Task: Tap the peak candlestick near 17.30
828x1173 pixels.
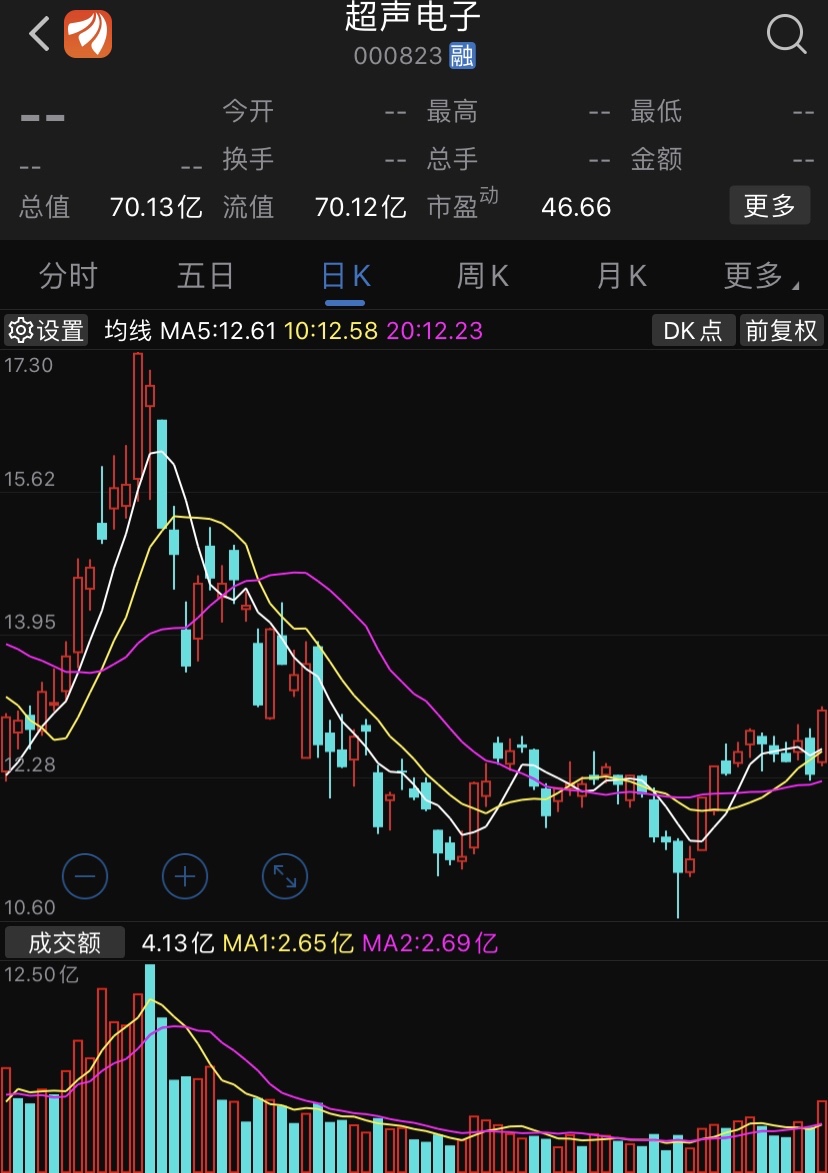Action: click(138, 415)
